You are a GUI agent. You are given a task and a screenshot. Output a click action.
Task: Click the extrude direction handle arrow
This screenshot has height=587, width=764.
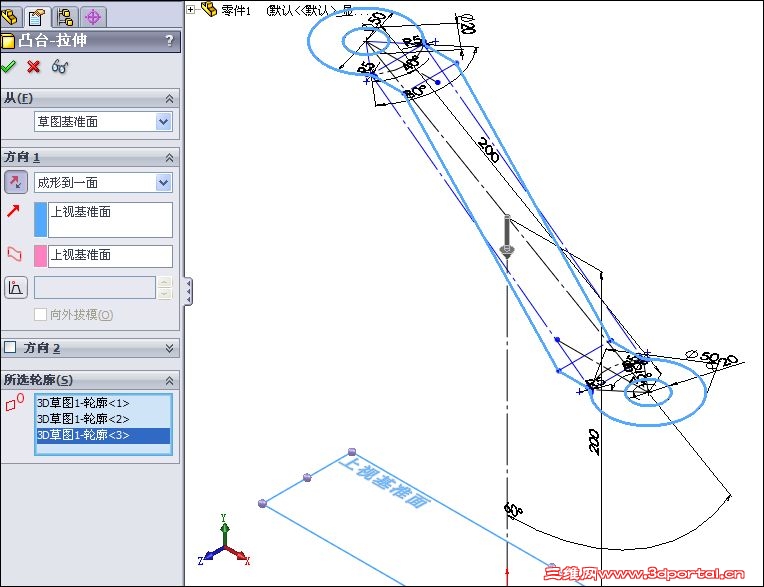click(507, 236)
